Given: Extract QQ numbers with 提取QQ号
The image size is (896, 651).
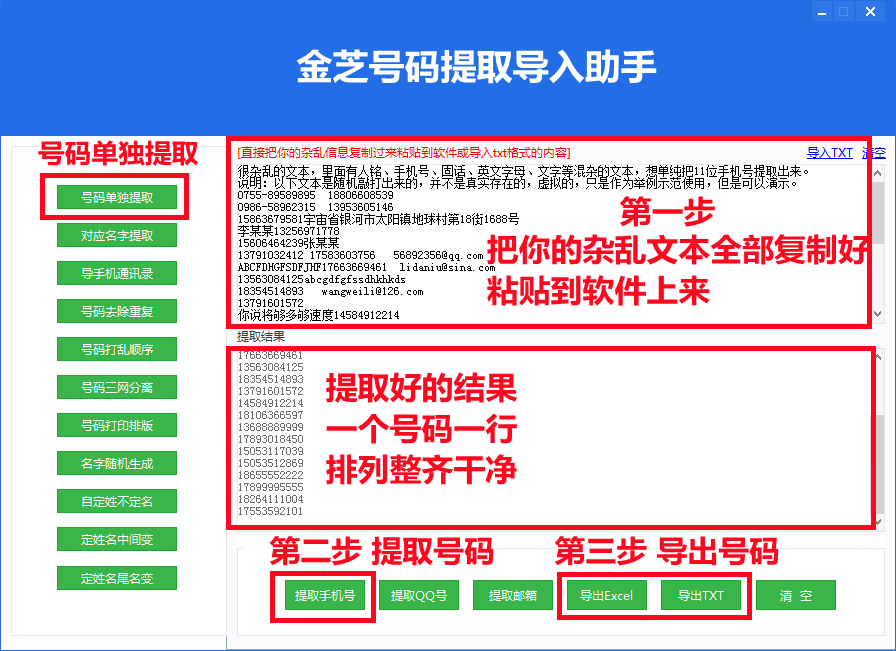Looking at the screenshot, I should pos(419,596).
